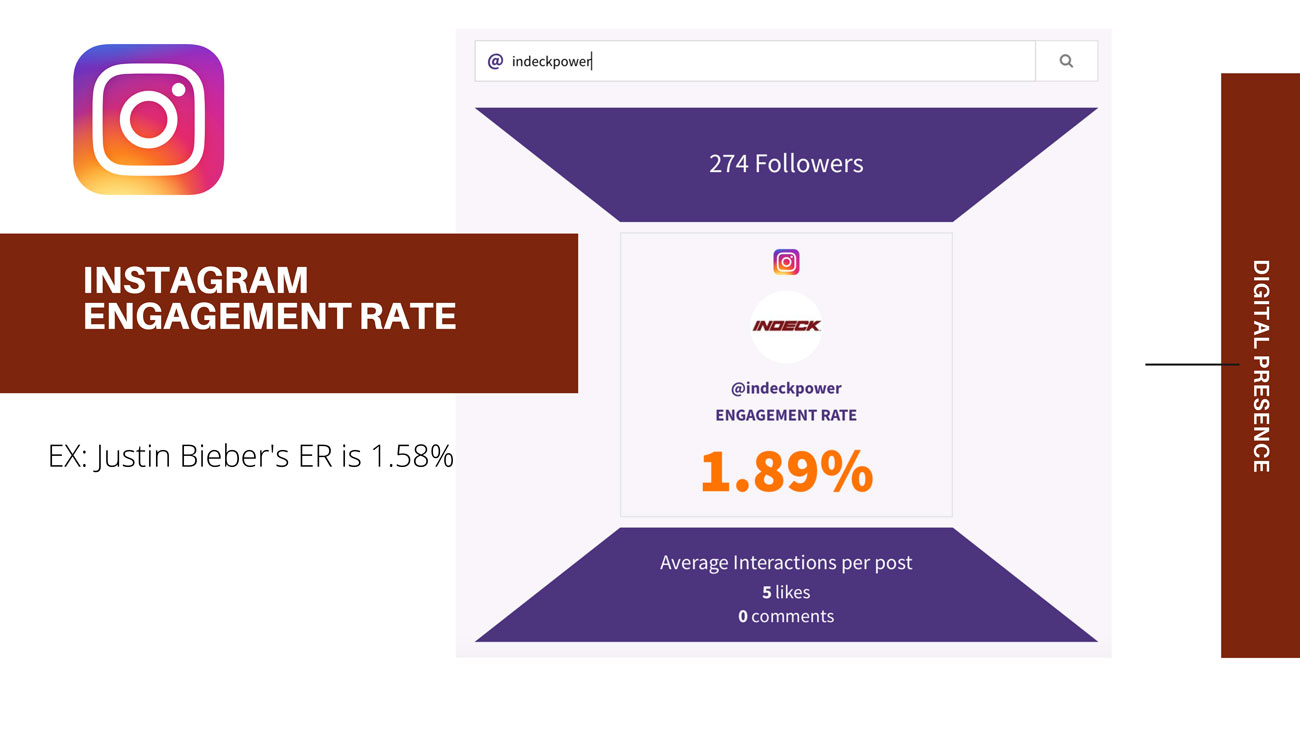Click the small Instagram icon in card
Image resolution: width=1300 pixels, height=731 pixels.
click(x=786, y=262)
